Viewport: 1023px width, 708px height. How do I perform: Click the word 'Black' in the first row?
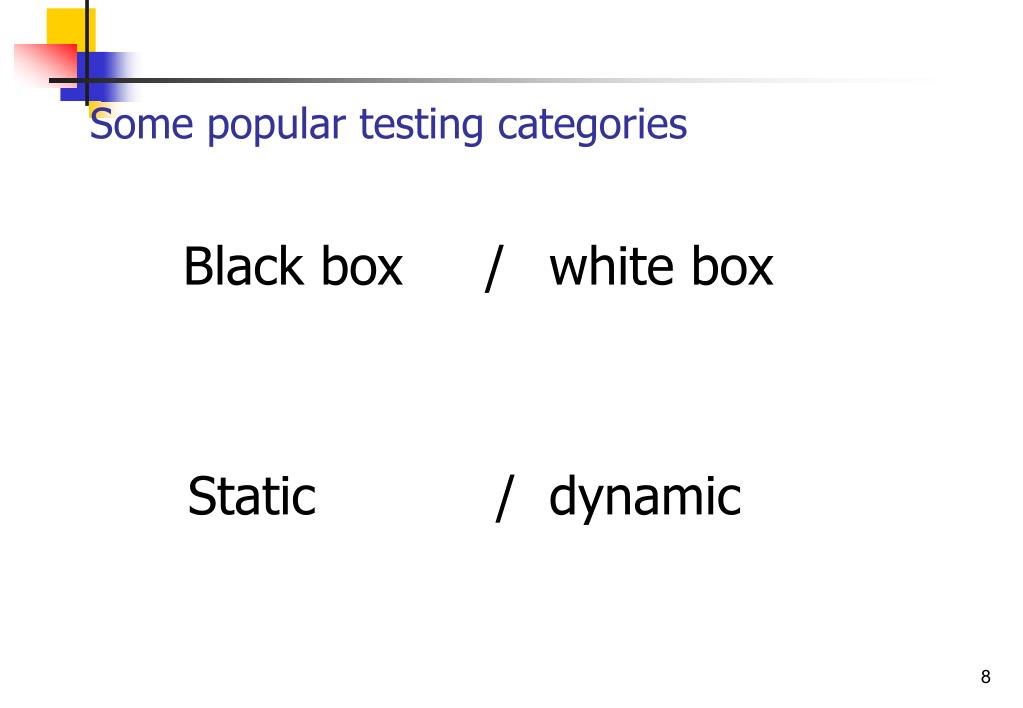(243, 266)
